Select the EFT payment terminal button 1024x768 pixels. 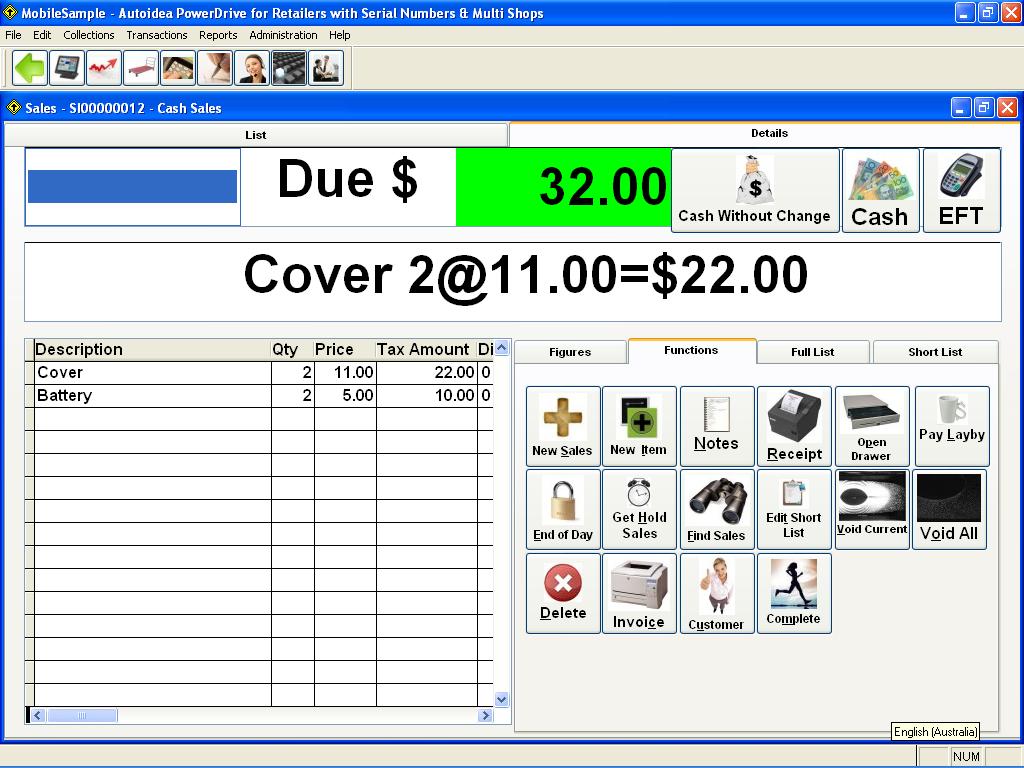point(961,190)
